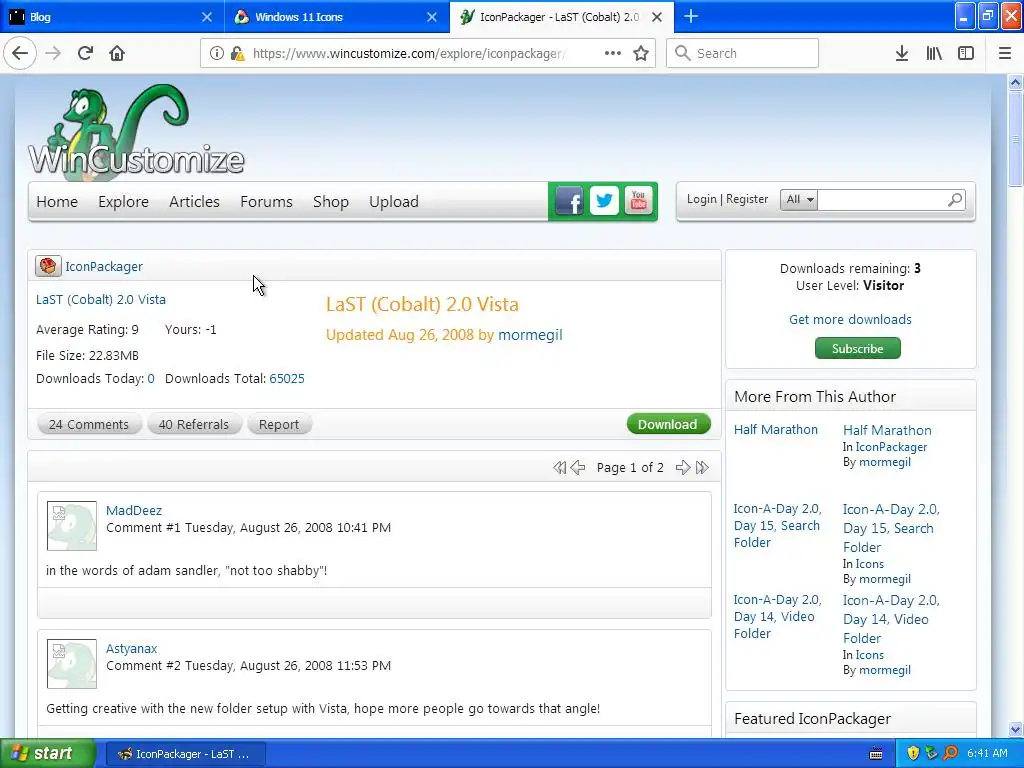This screenshot has height=768, width=1024.
Task: Open MadDeez avatar thumbnail
Action: click(x=72, y=526)
